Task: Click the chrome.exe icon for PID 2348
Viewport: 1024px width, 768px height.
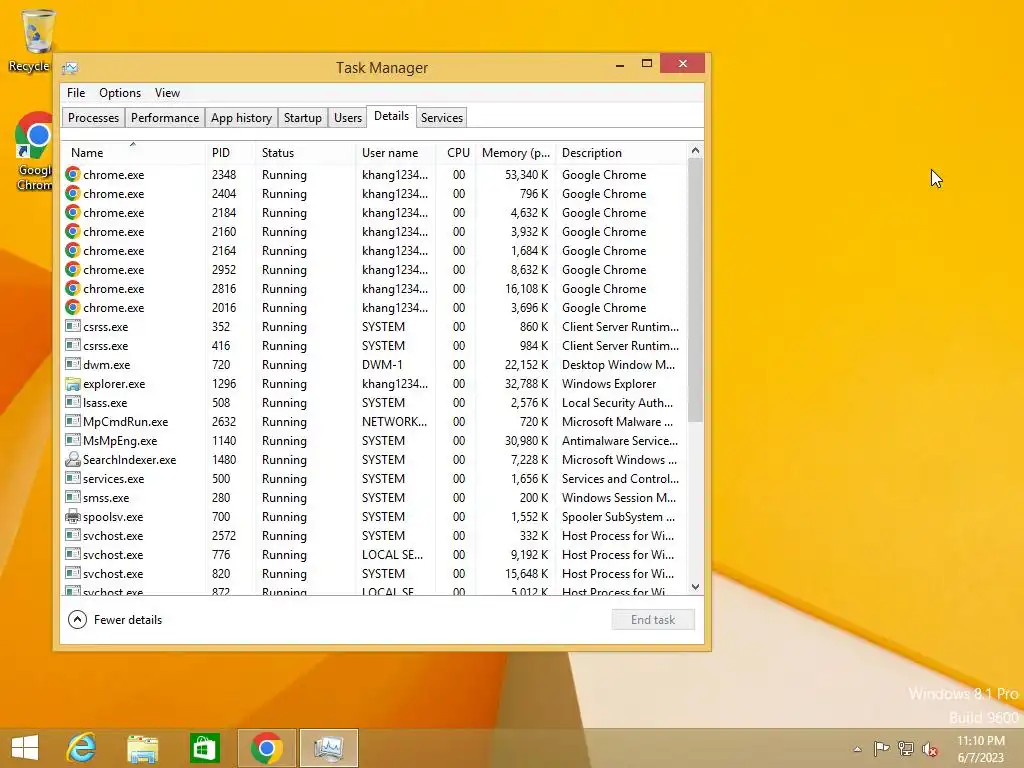Action: (72, 174)
